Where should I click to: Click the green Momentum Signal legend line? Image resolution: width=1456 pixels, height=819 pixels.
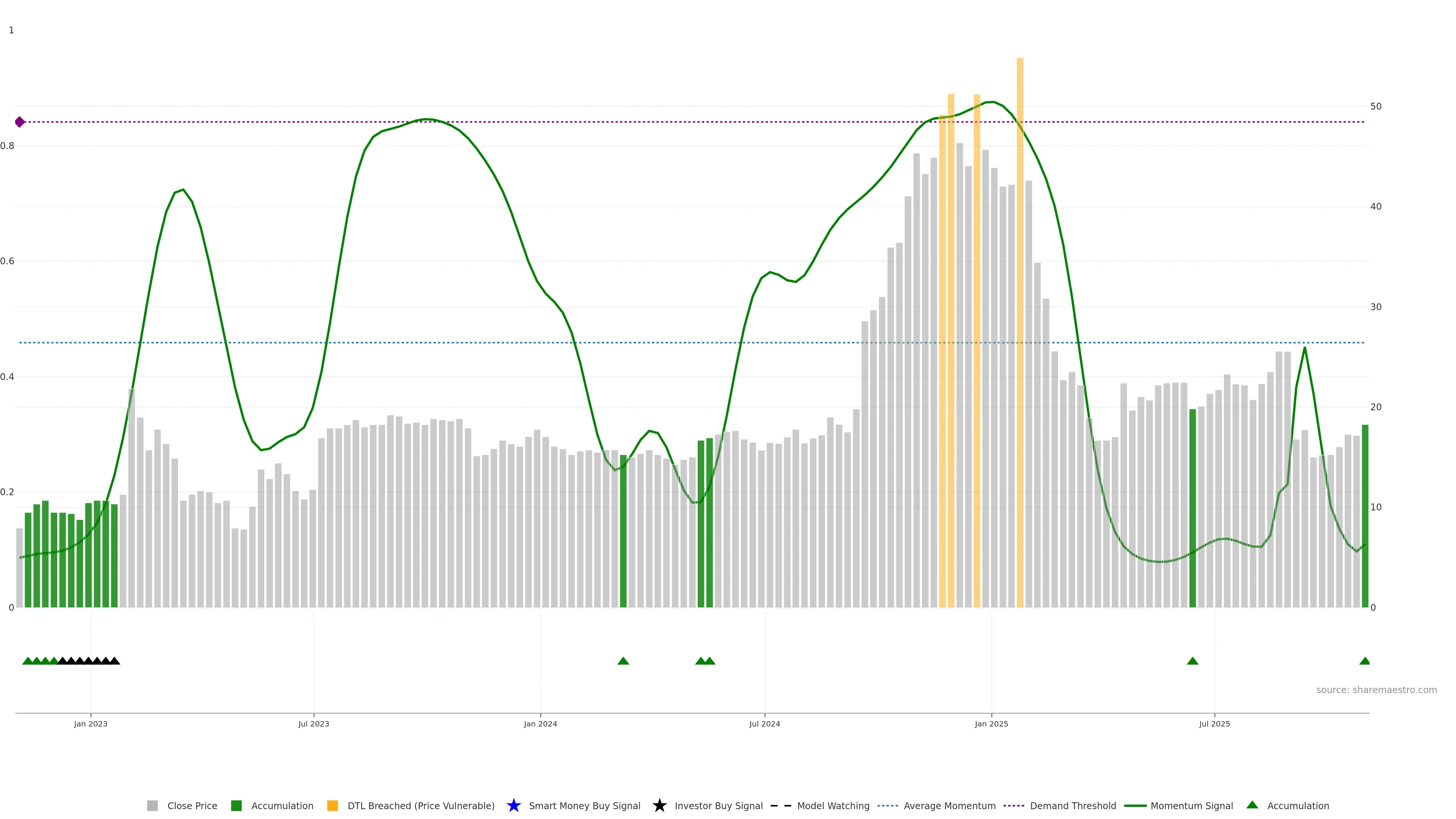[x=1135, y=805]
